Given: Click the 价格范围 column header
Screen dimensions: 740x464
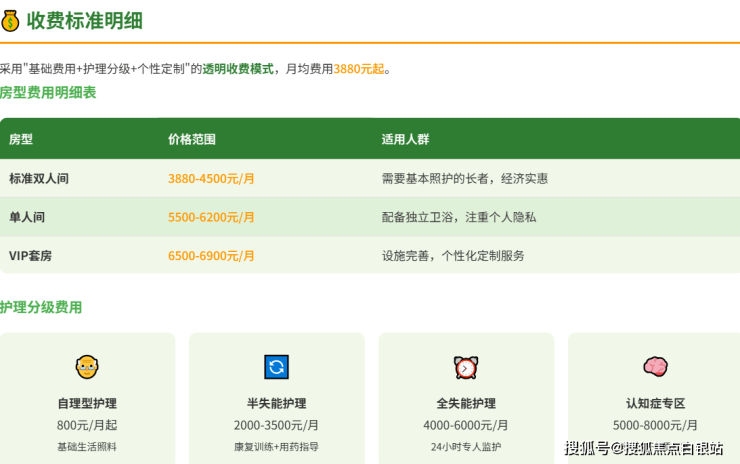Looking at the screenshot, I should 192,139.
